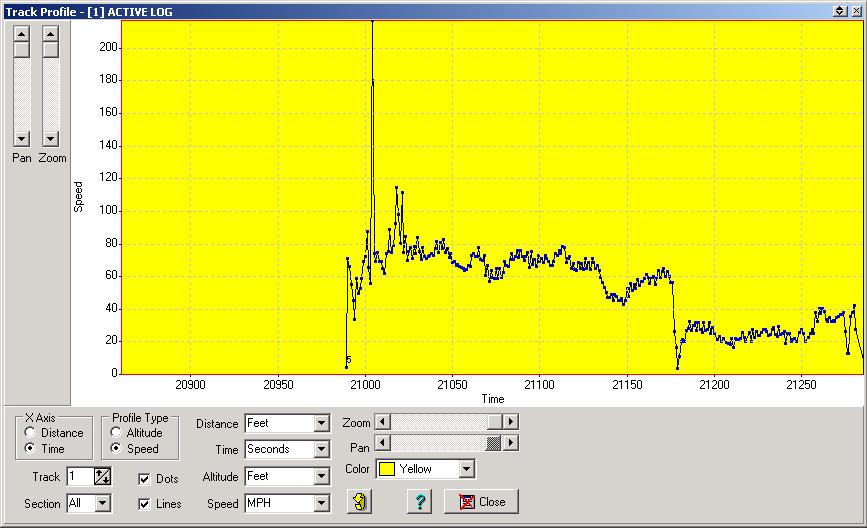Click the dock/restore icon in title bar
Screen dimensions: 867x528
pyautogui.click(x=838, y=10)
